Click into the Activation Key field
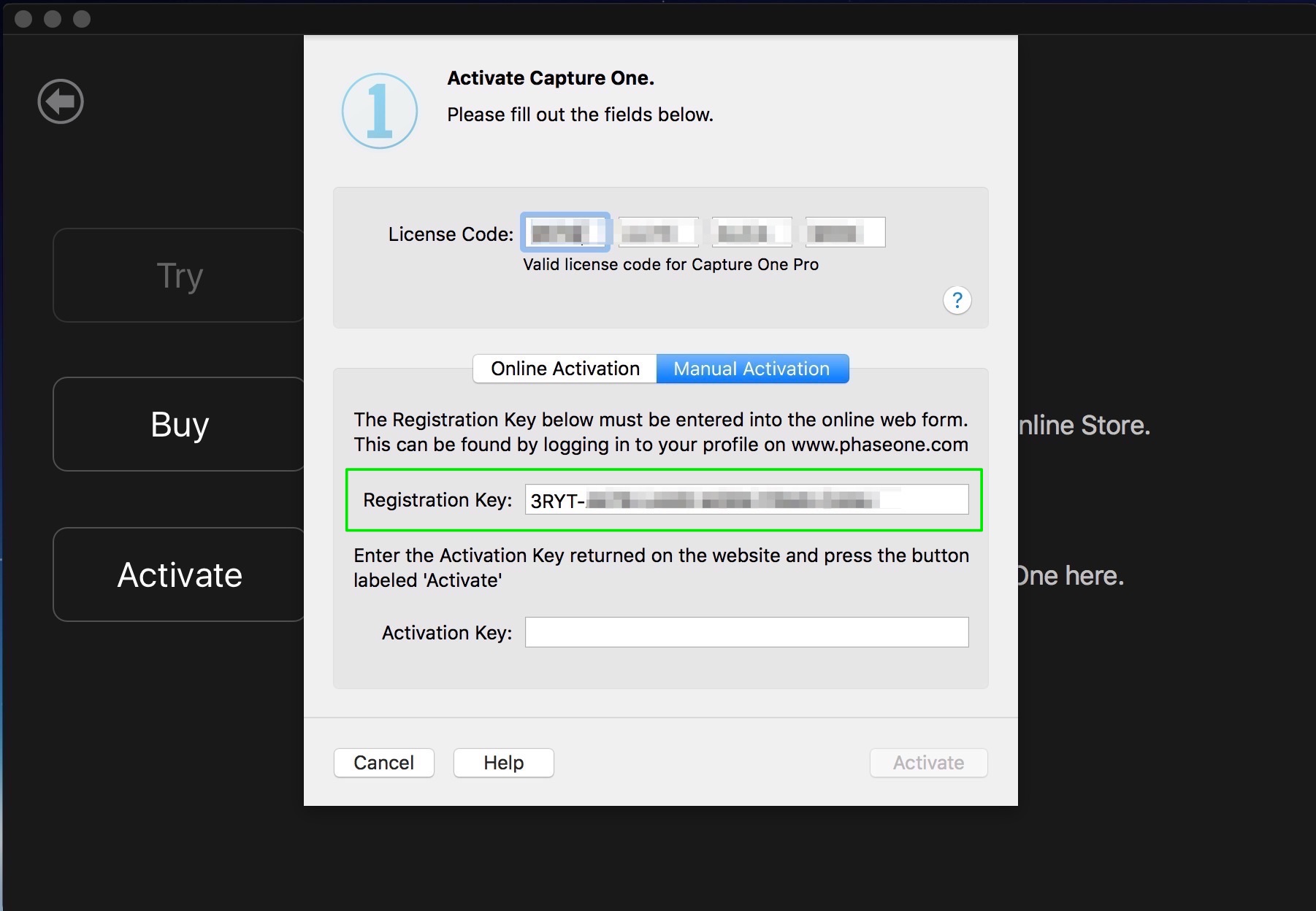The image size is (1316, 911). [x=747, y=632]
